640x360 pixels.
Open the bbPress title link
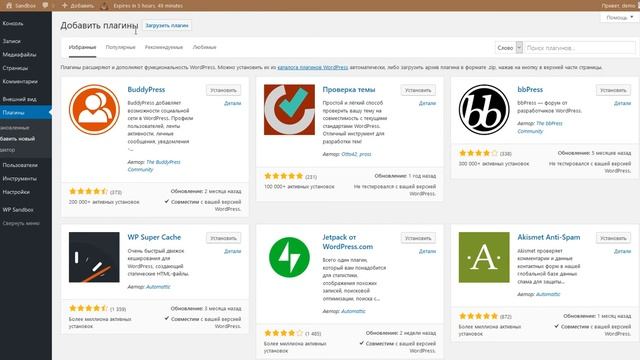530,89
